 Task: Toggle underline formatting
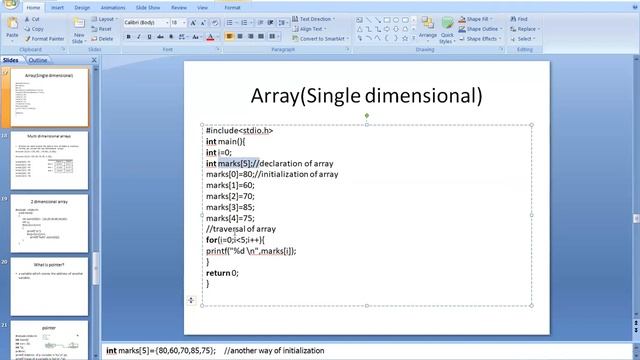click(149, 37)
